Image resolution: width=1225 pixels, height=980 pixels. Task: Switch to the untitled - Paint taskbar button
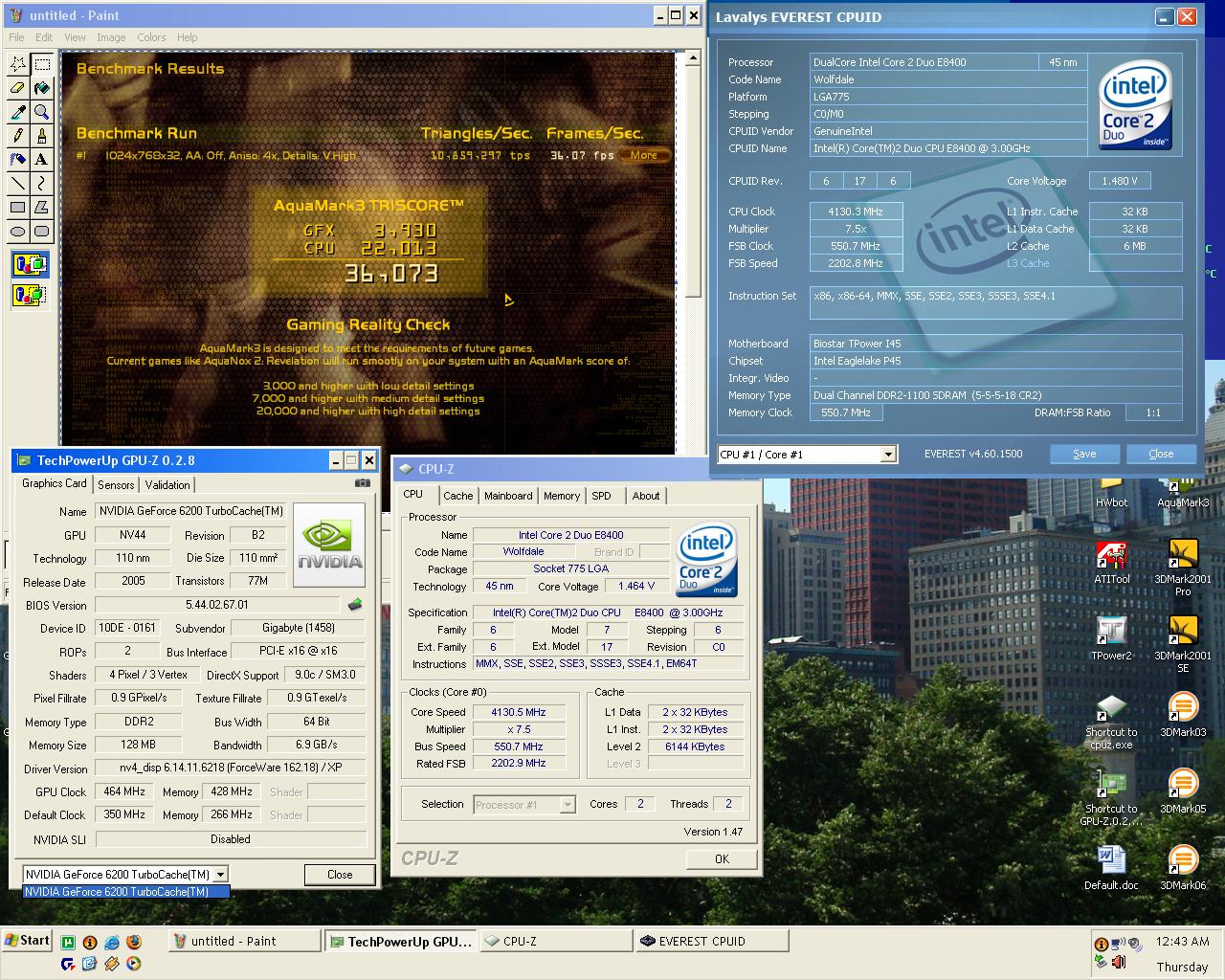coord(244,941)
